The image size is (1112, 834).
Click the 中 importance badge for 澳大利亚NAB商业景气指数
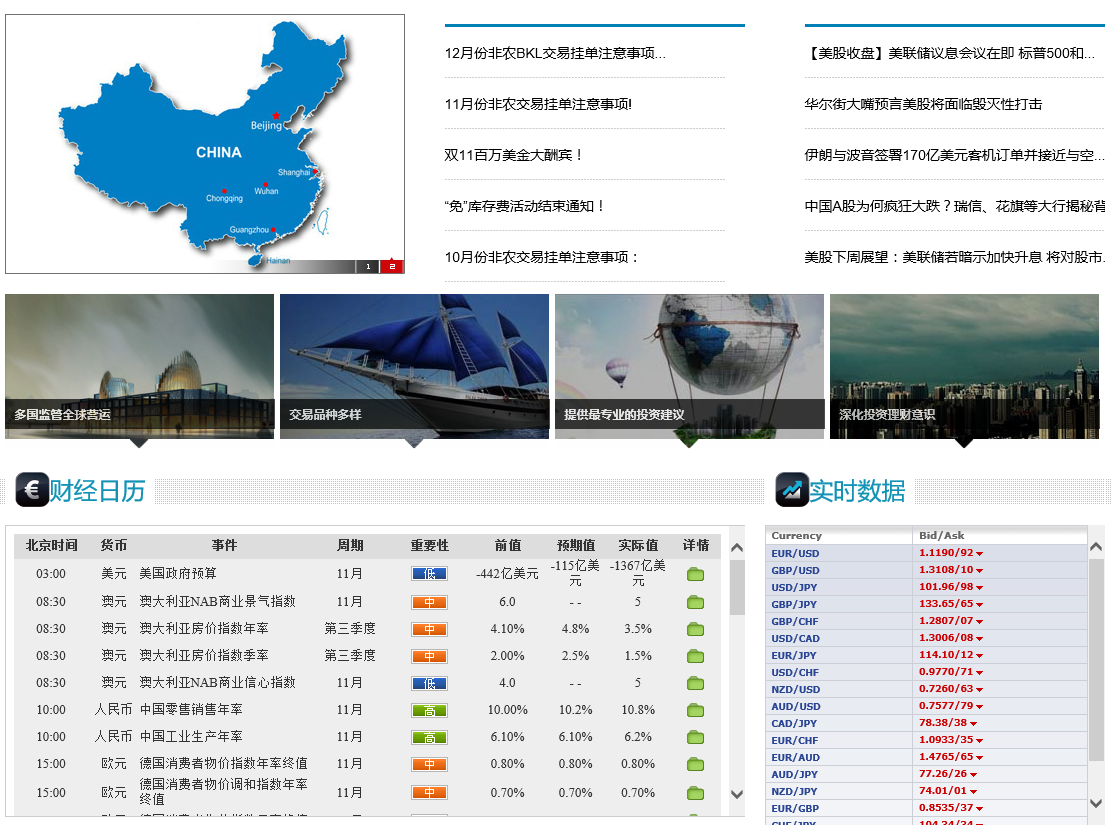pos(429,602)
